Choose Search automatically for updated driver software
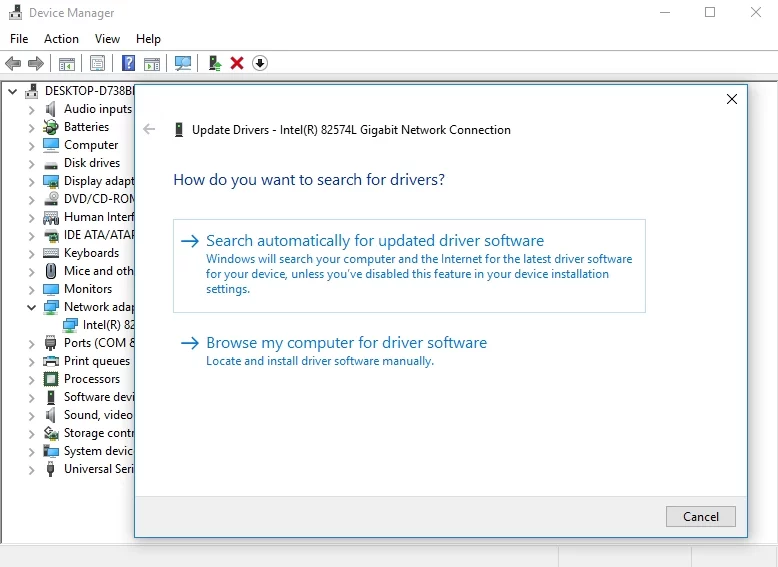 click(x=375, y=241)
